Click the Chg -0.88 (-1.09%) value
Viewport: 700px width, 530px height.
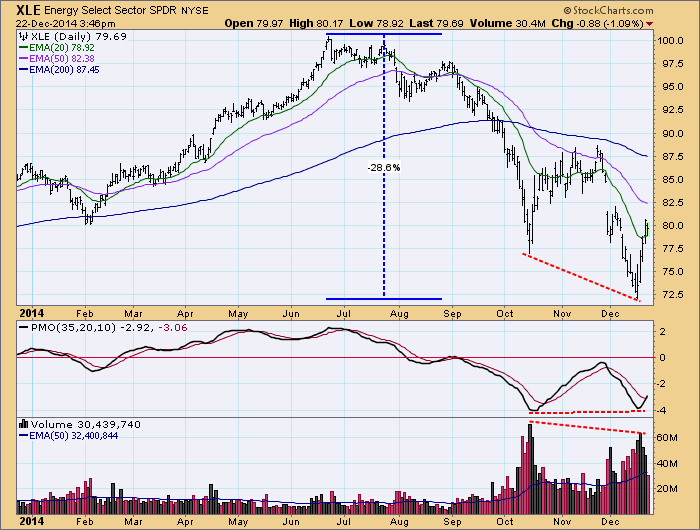597,23
